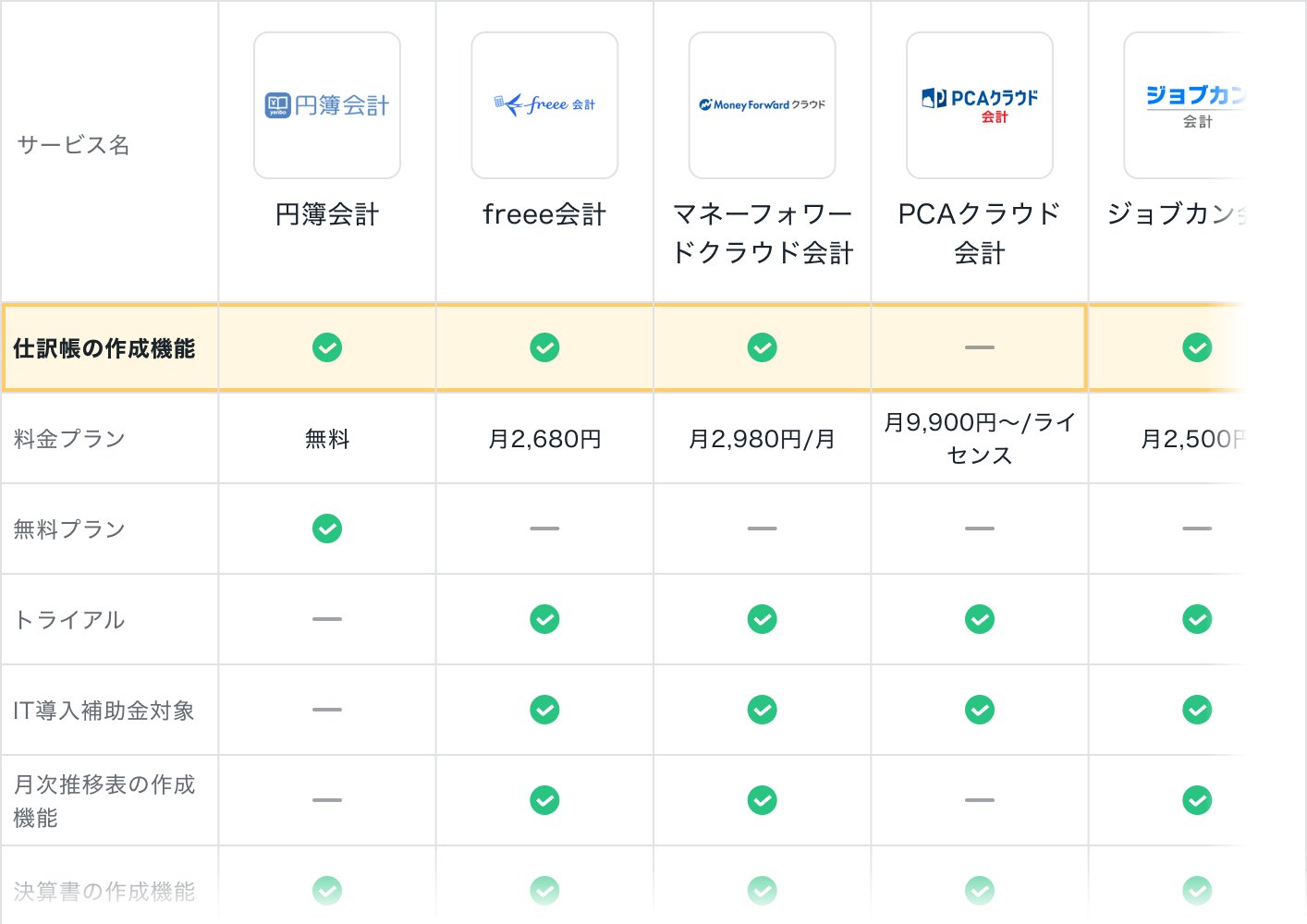Click the 仕訳帳の作成機能 row header

(x=104, y=348)
